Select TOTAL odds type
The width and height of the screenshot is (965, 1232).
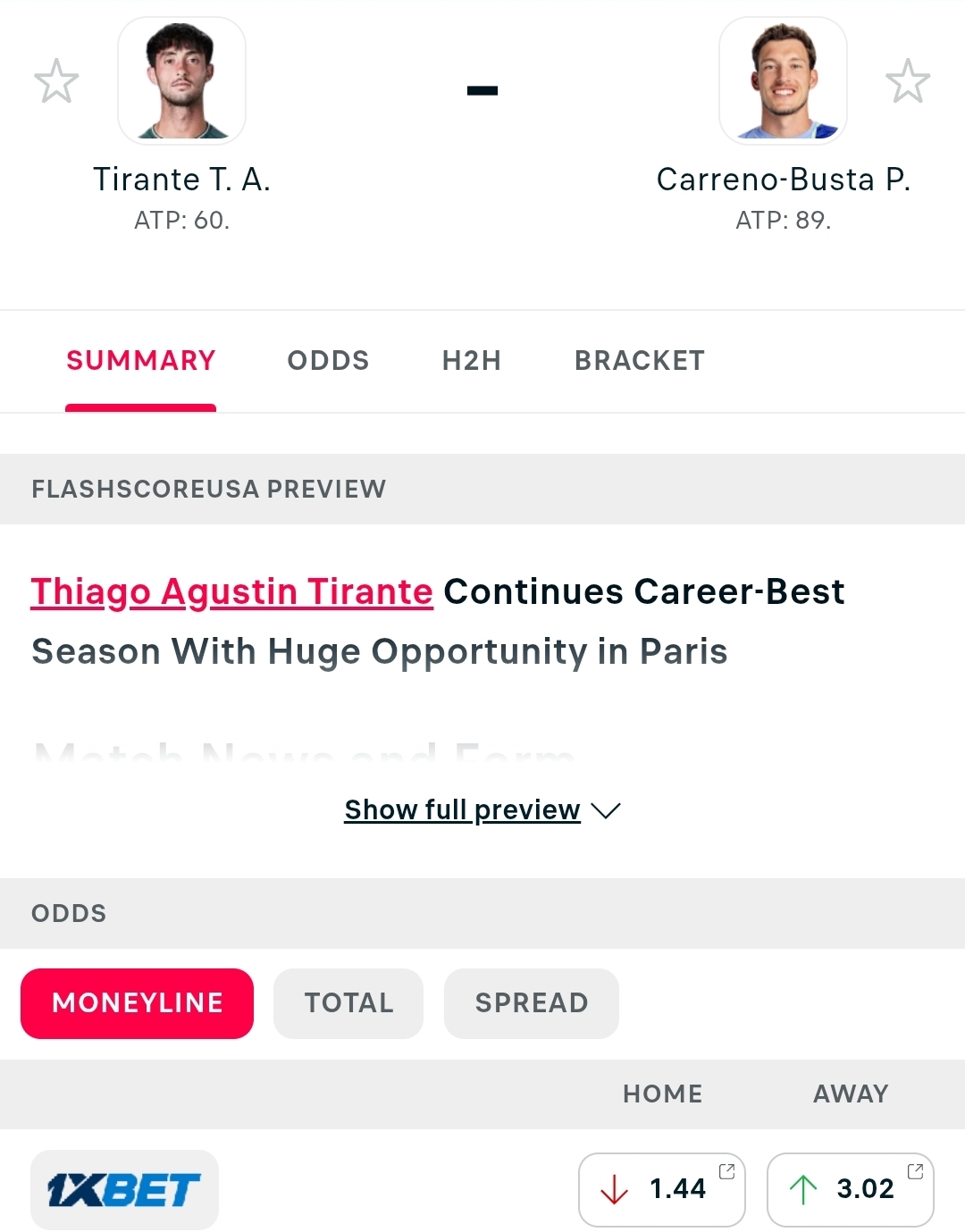[348, 1003]
